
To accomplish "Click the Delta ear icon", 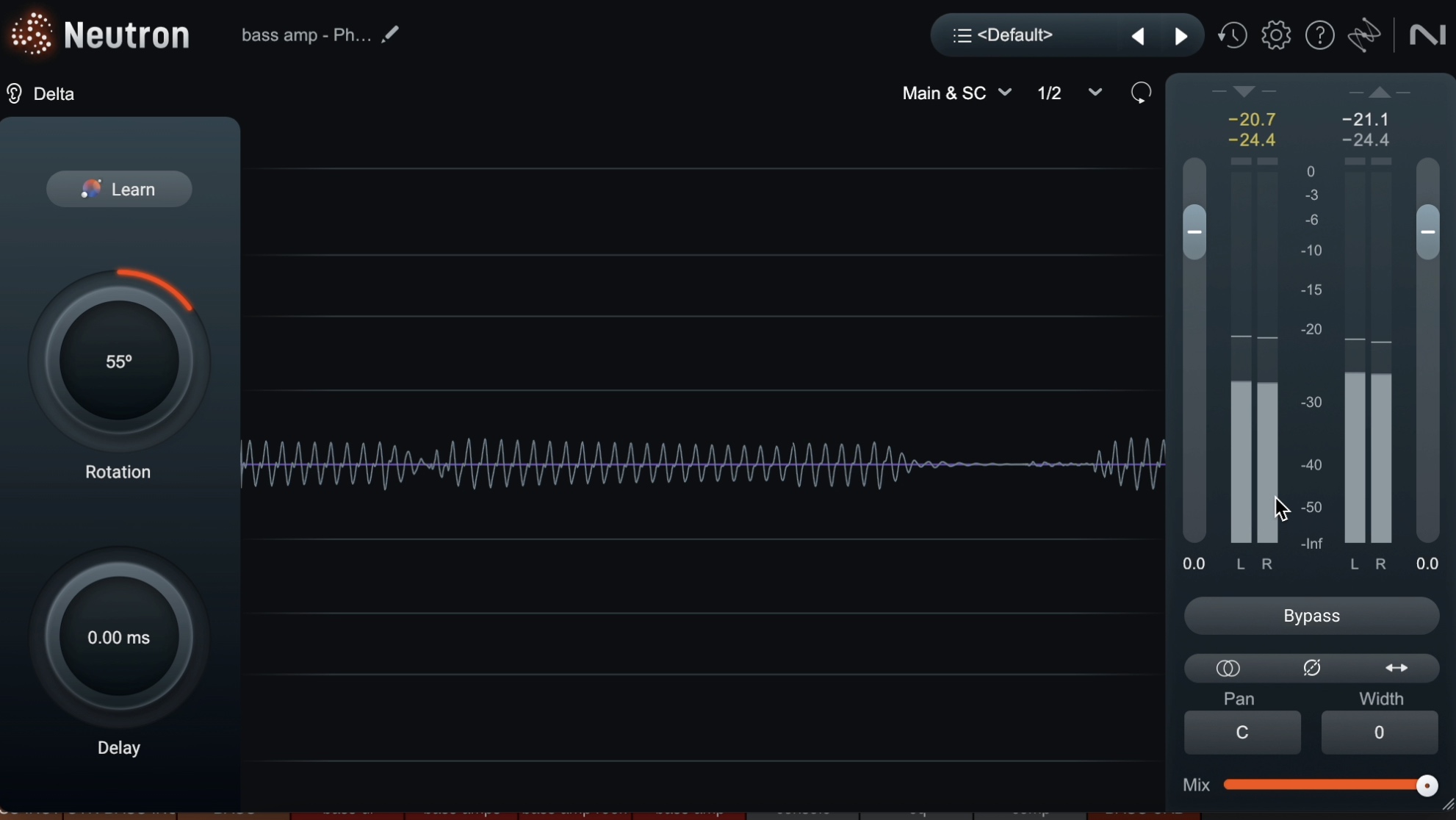I will tap(14, 93).
